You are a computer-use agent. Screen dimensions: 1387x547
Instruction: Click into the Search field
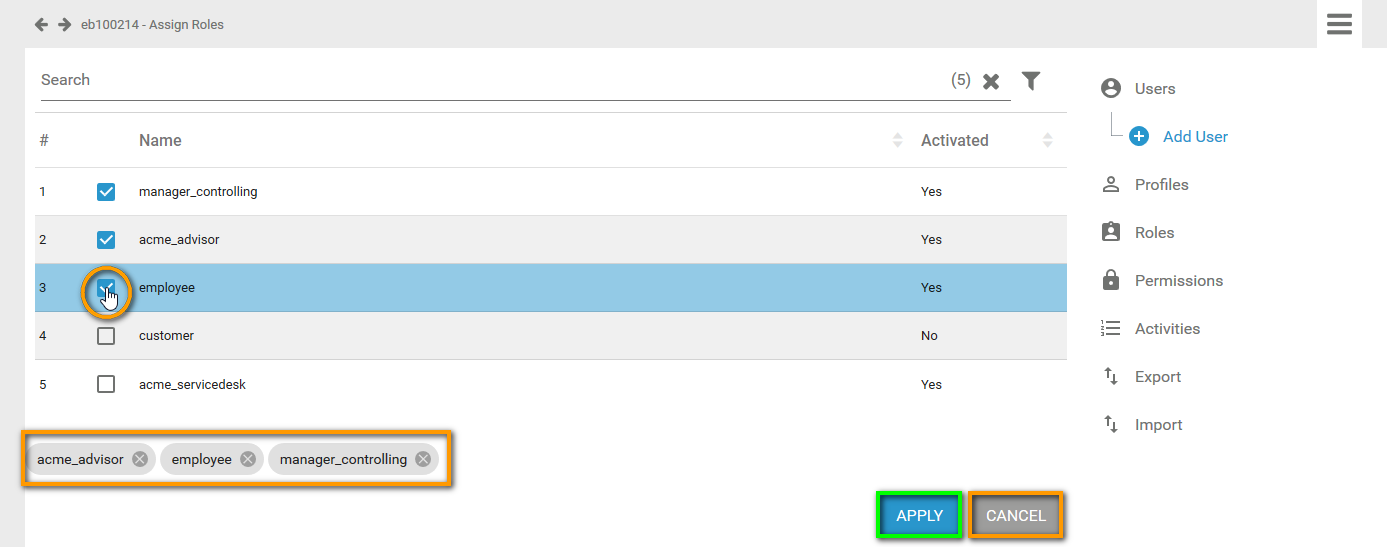[490, 80]
